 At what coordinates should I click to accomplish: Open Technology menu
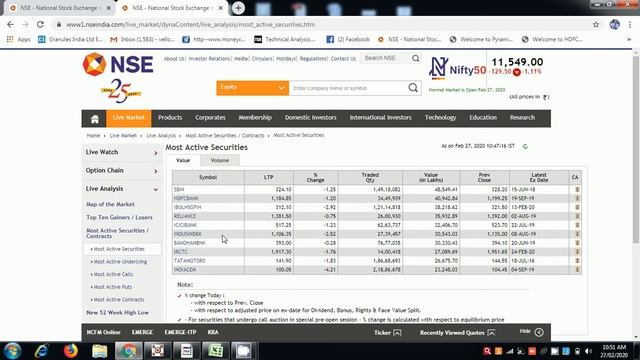[440, 118]
